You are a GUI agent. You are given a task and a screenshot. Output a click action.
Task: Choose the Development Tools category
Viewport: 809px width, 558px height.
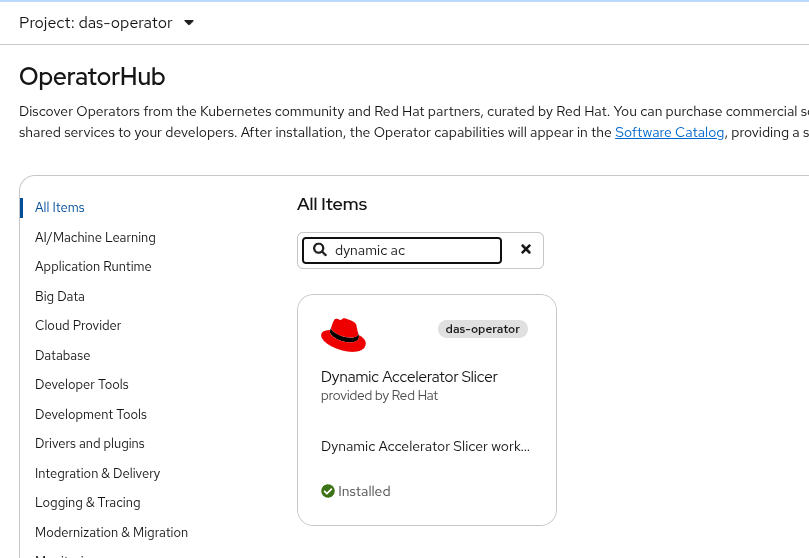(x=91, y=414)
